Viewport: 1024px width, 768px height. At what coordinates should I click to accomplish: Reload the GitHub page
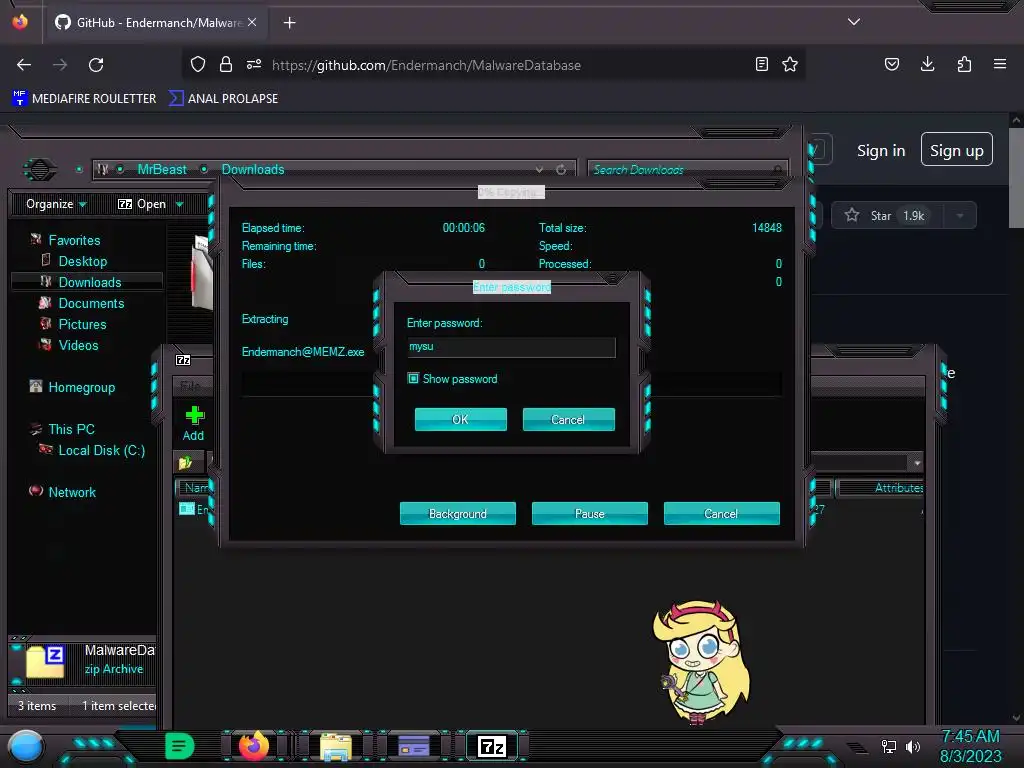tap(96, 65)
